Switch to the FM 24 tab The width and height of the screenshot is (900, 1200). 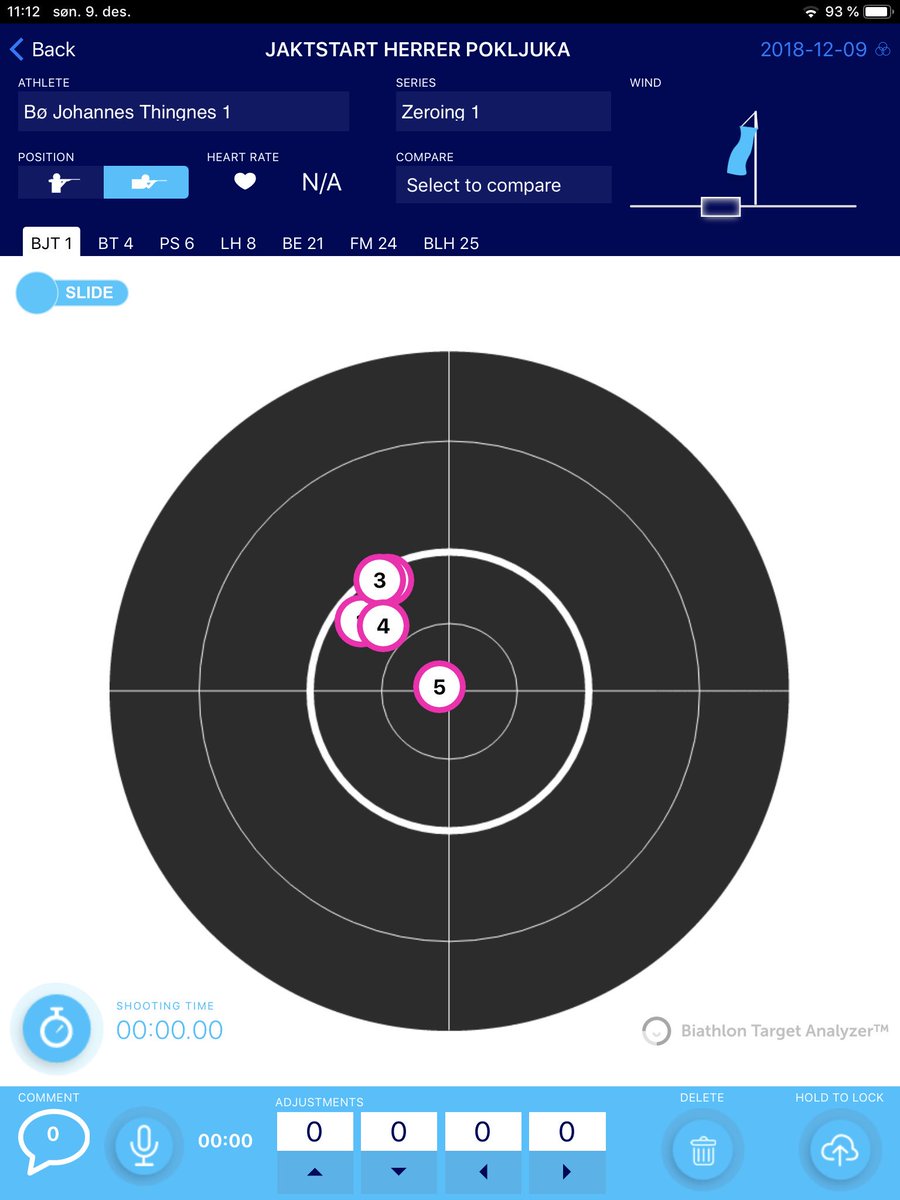(x=373, y=243)
